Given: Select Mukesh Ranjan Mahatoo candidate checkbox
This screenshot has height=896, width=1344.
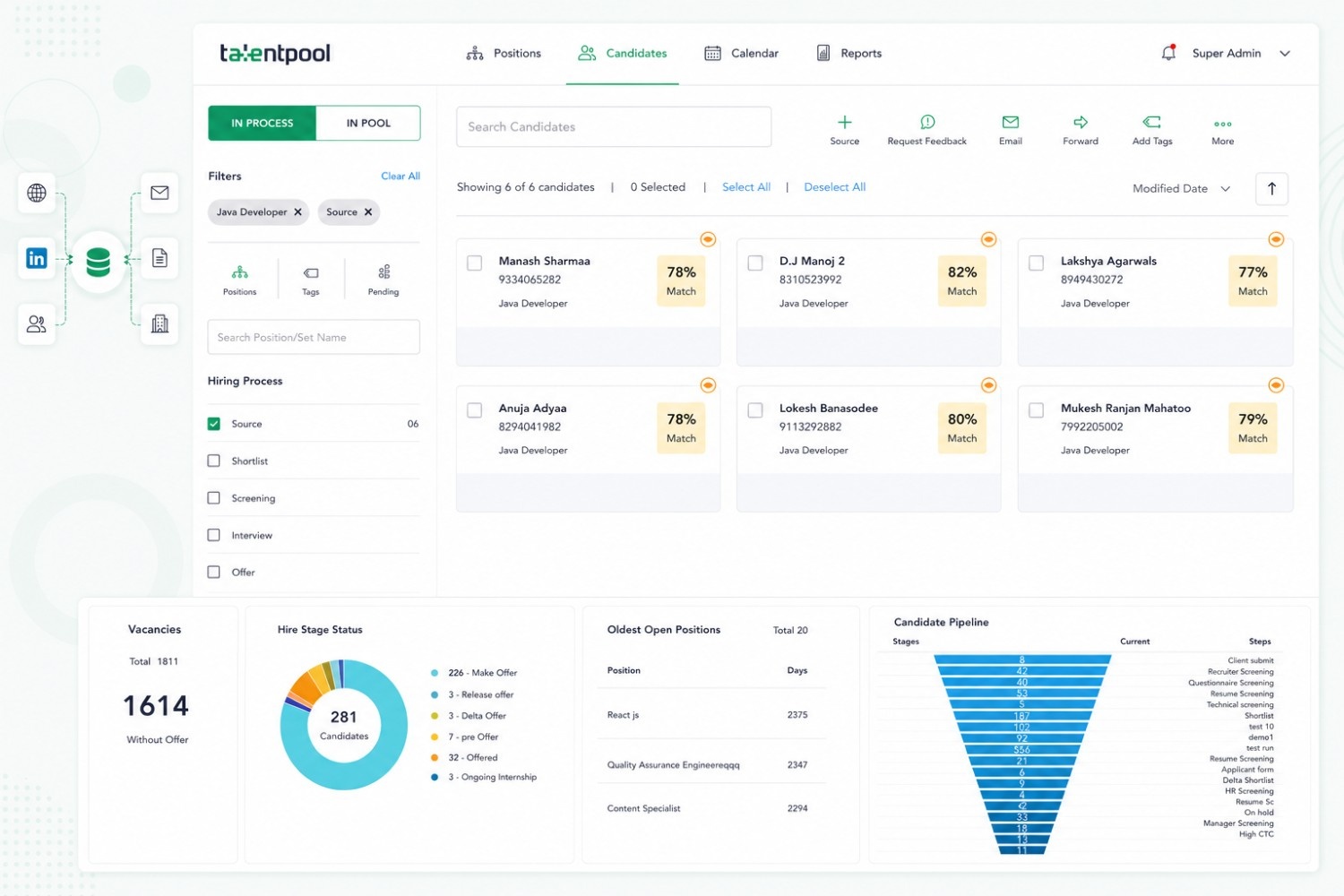Looking at the screenshot, I should point(1036,409).
